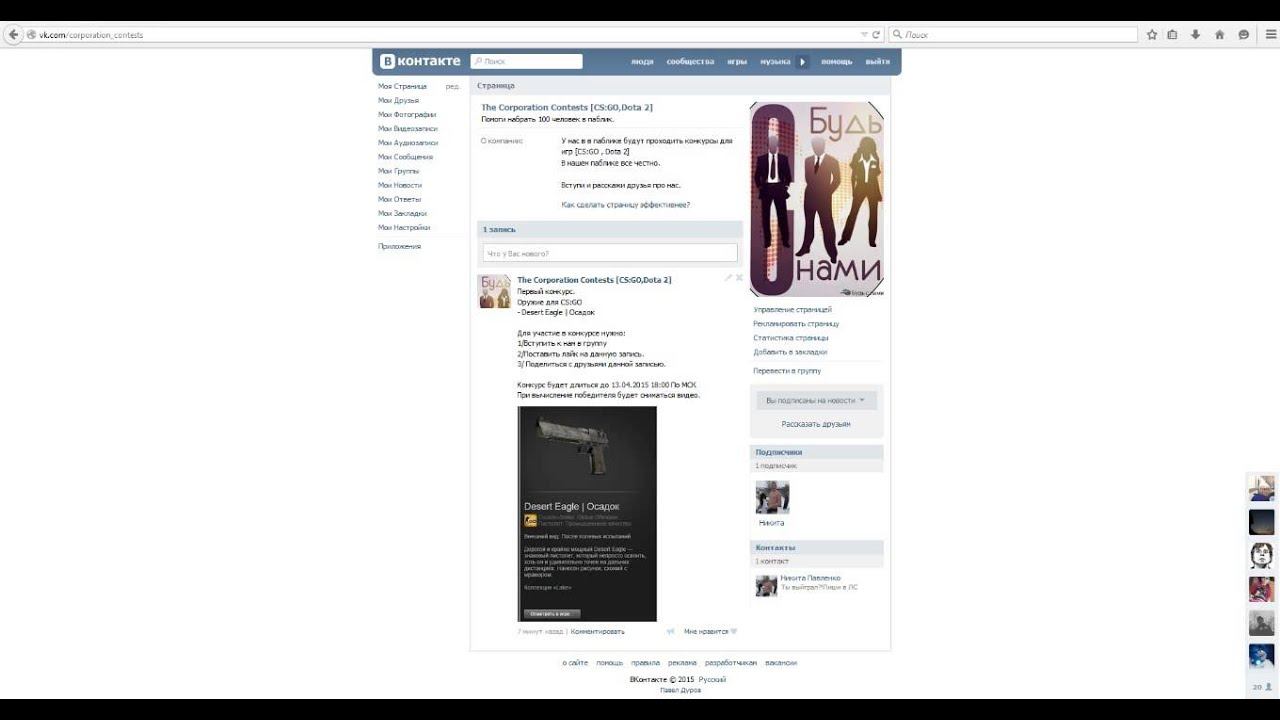Open Мои Друзья in left menu
This screenshot has height=720, width=1280.
click(x=398, y=100)
